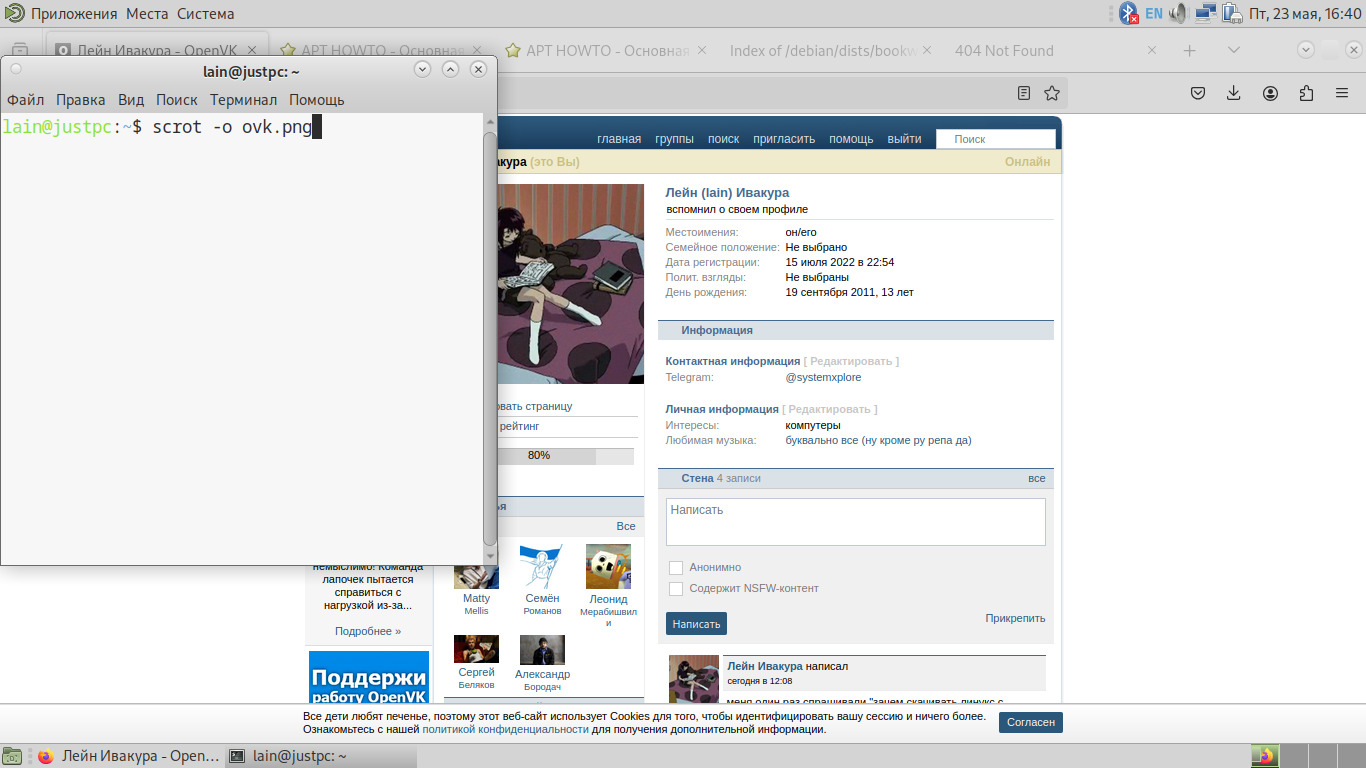Click the battery power indicator icon
1366x768 pixels.
(x=1232, y=13)
